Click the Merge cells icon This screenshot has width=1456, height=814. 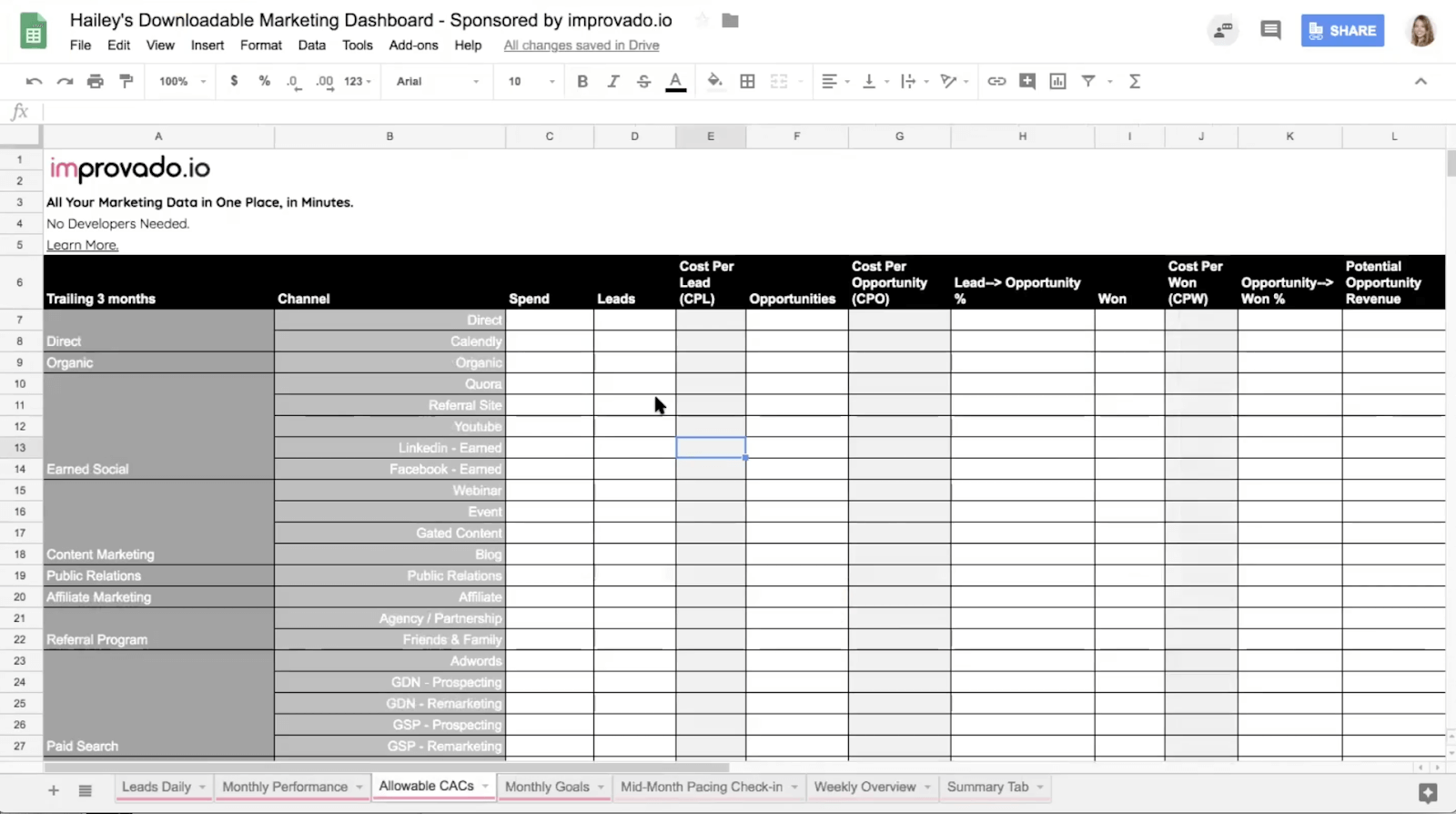779,81
